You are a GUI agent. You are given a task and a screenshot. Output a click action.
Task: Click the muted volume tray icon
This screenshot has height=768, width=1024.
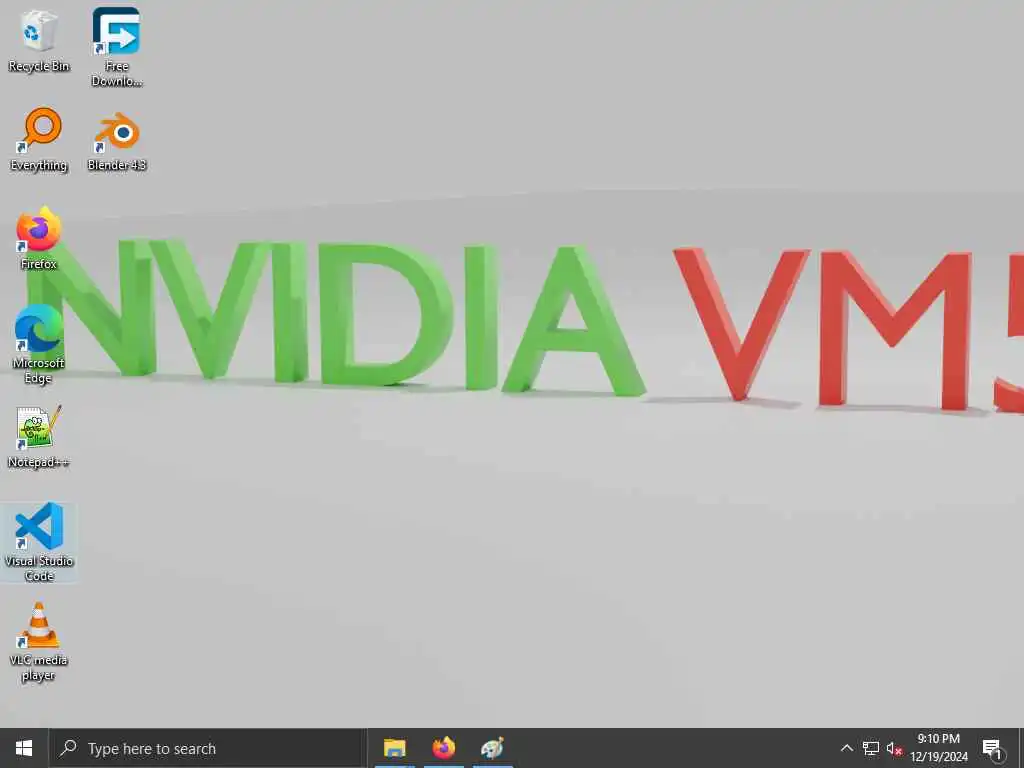click(894, 749)
